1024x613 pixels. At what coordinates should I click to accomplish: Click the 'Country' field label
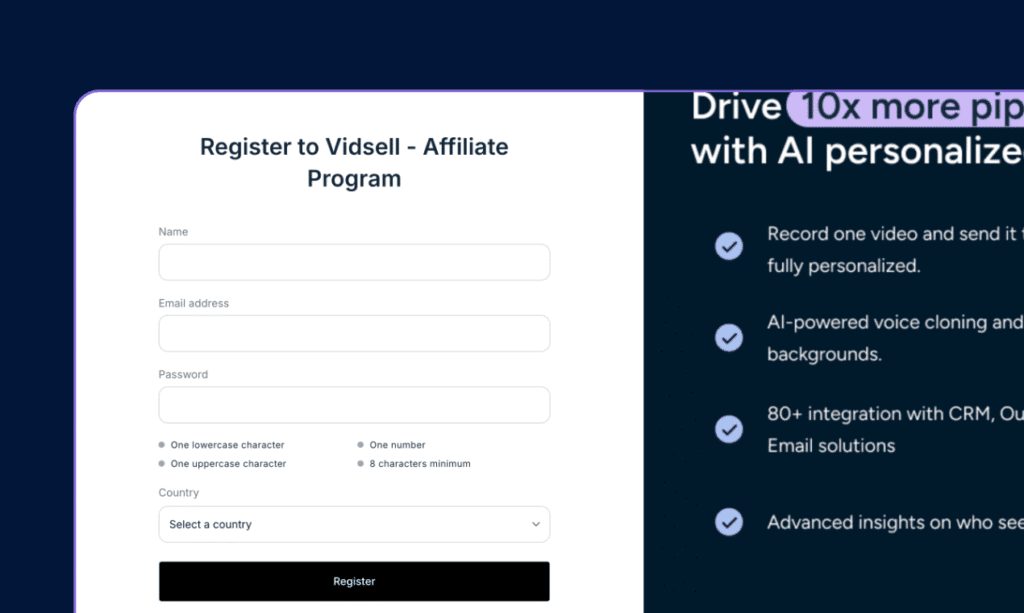(178, 493)
